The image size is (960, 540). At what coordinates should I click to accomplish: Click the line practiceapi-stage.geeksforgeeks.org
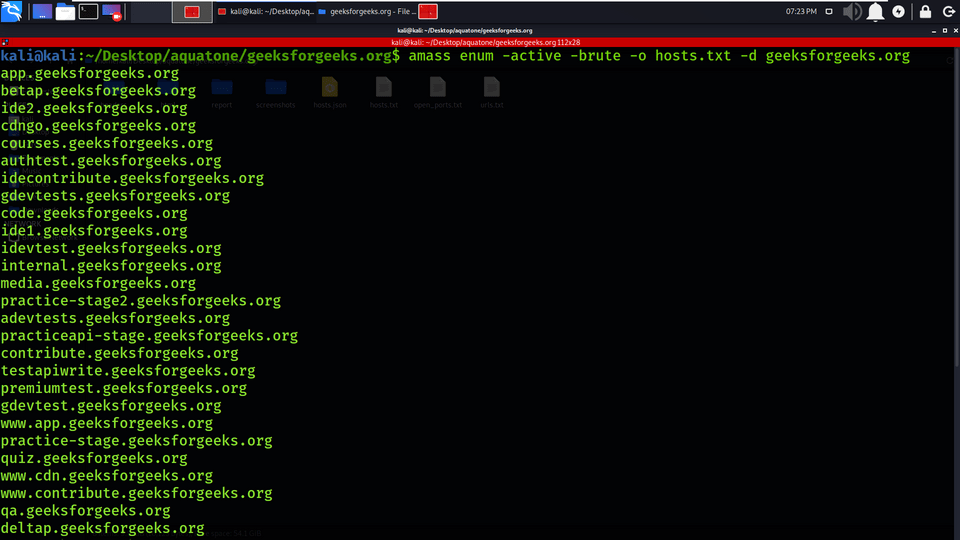149,336
